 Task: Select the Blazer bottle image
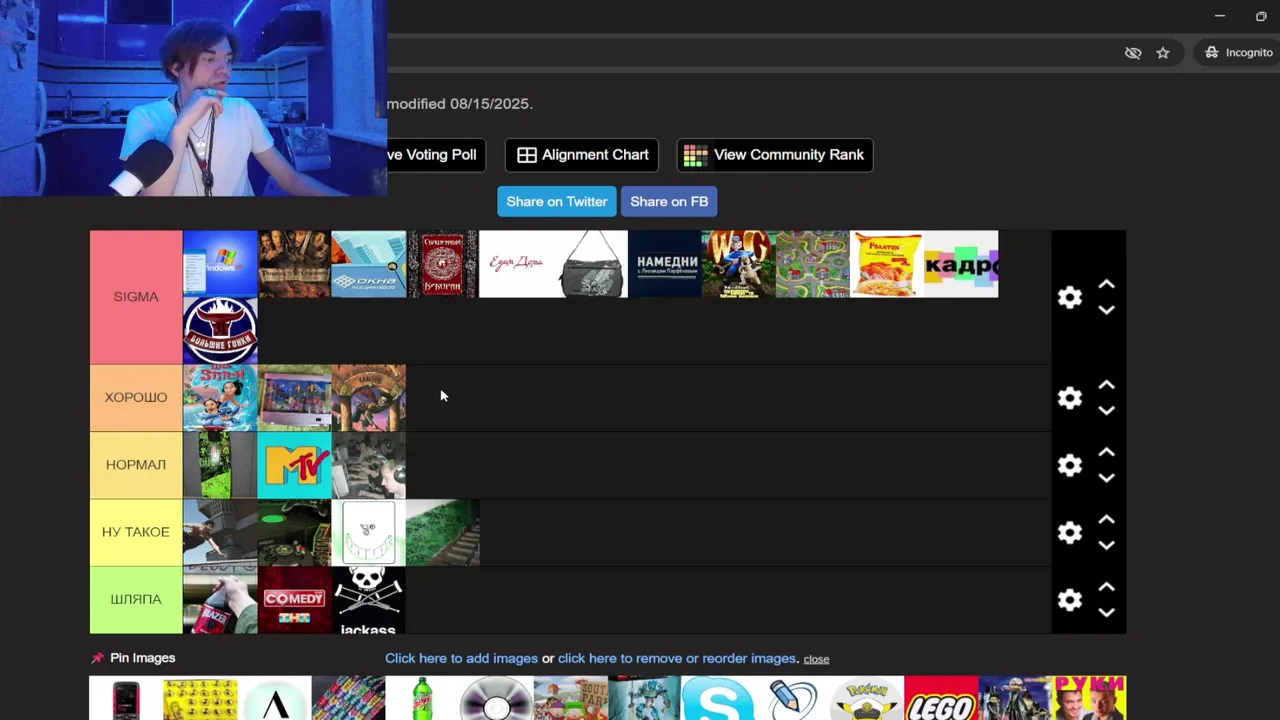(x=220, y=600)
